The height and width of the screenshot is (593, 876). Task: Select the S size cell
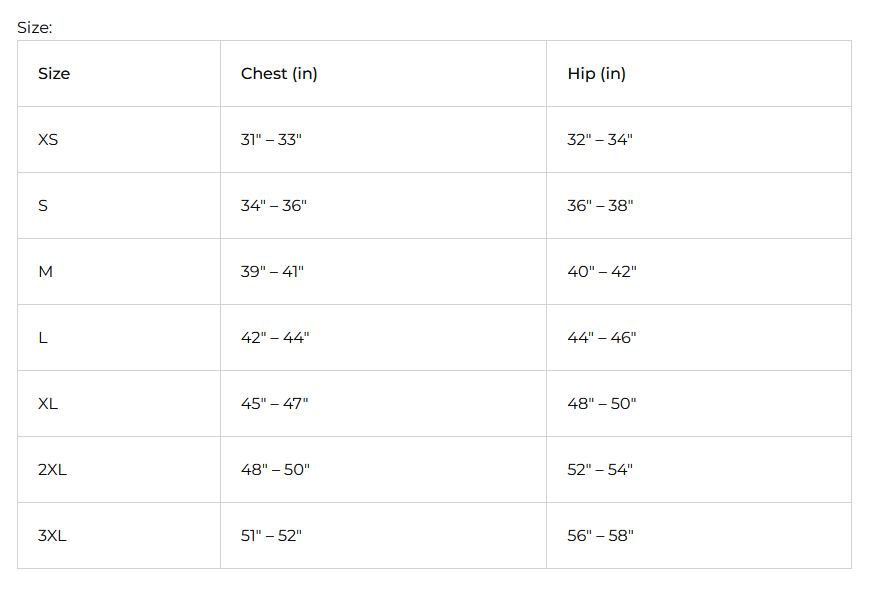pos(43,206)
